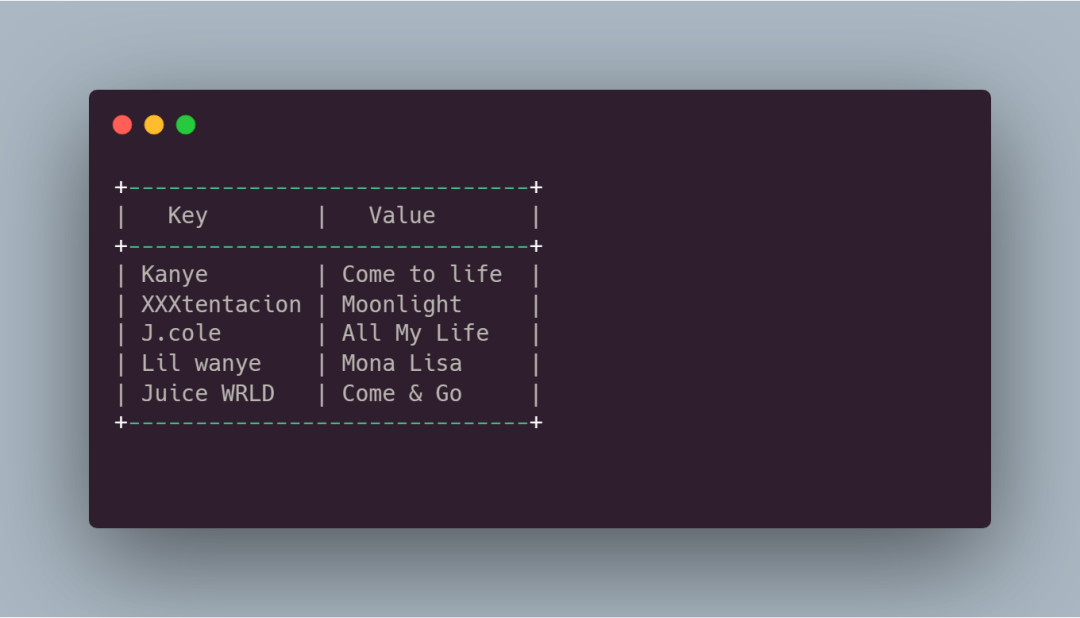Select the Kanye table entry
Screen dimensions: 1080x618
click(174, 275)
